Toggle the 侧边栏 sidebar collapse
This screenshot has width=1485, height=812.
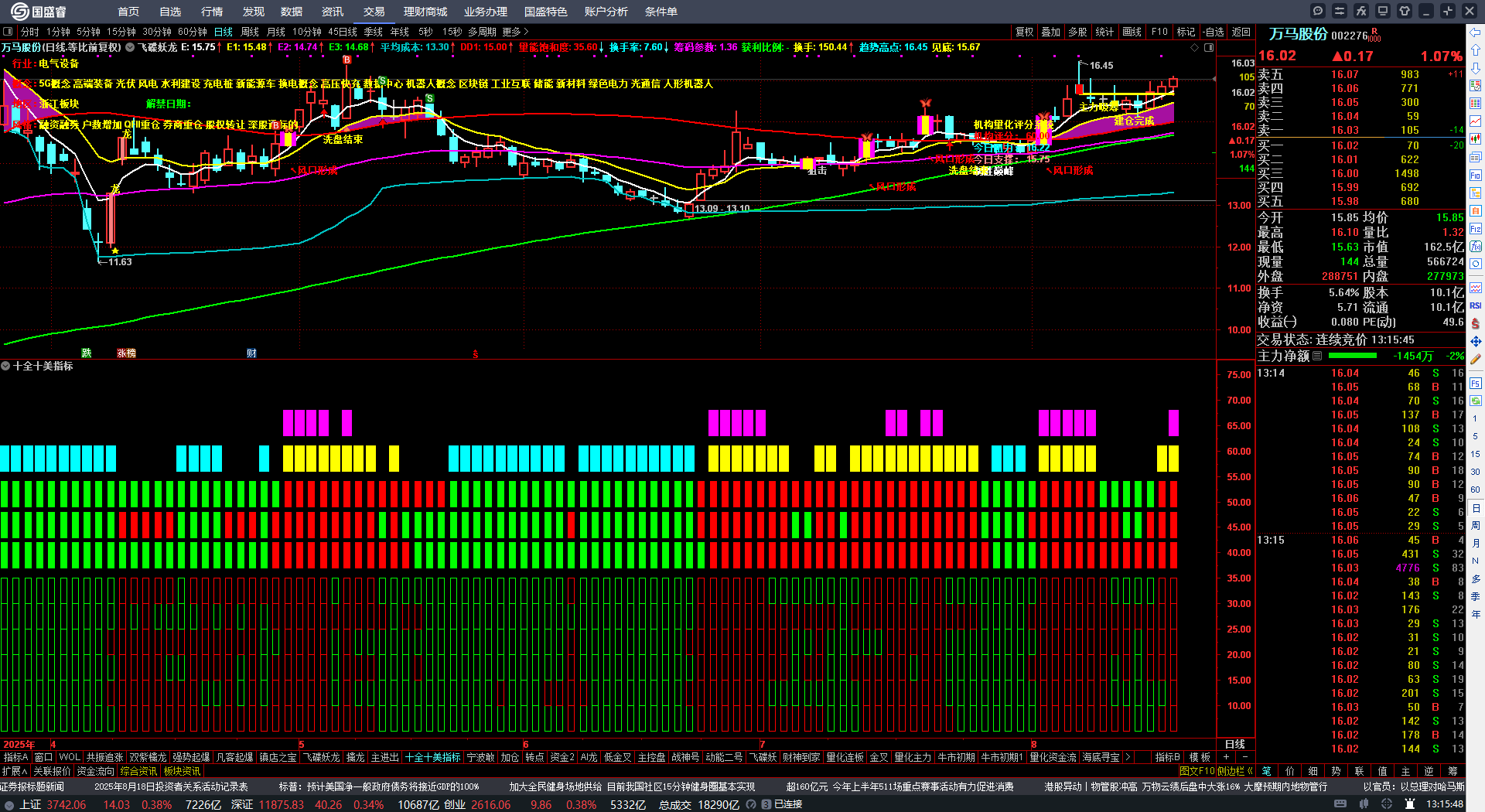(1236, 771)
